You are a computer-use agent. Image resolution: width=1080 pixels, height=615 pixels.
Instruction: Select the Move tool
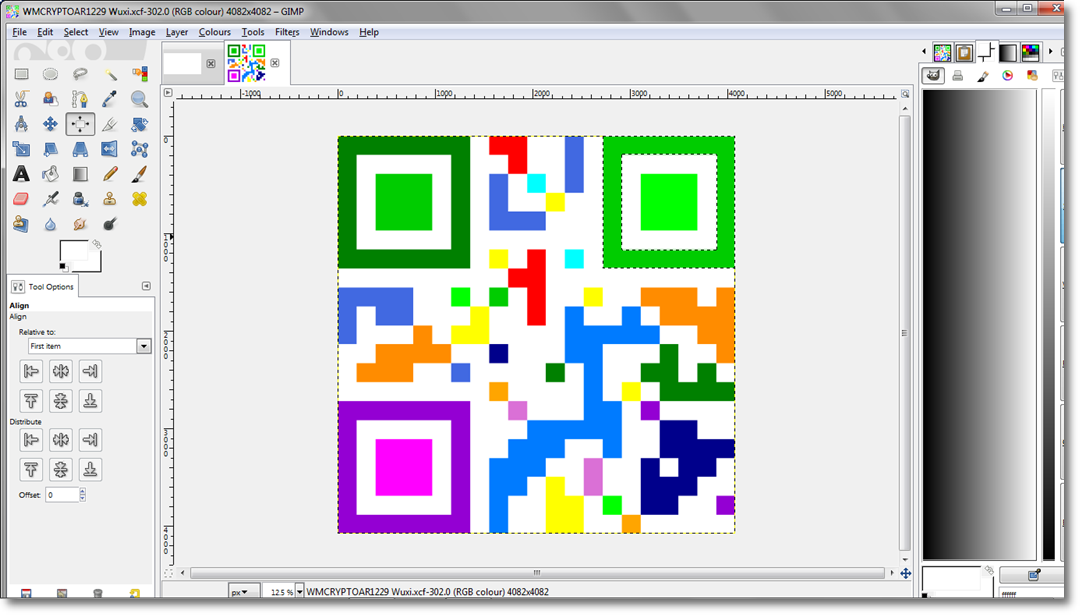tap(50, 124)
